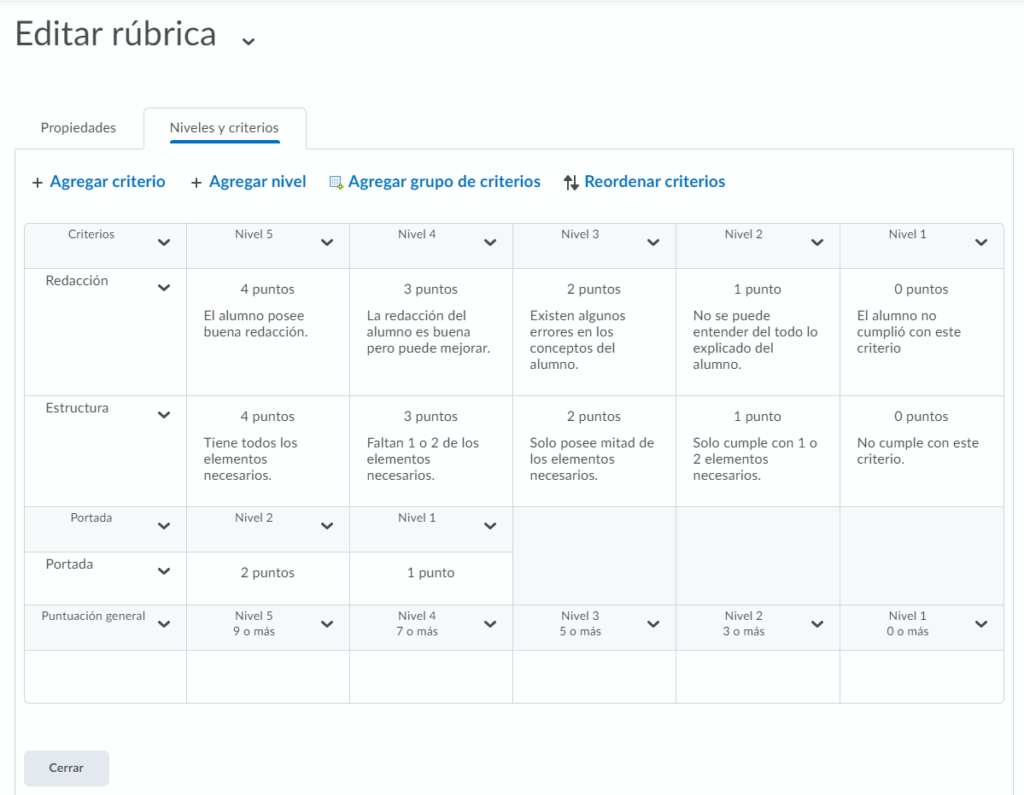Click the plus icon beside Agregar nivel
Screen dimensions: 1024x795
197,183
